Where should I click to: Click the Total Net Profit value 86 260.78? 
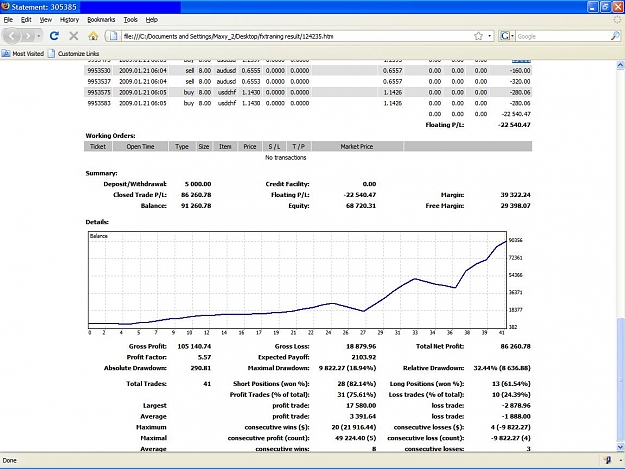click(x=515, y=346)
